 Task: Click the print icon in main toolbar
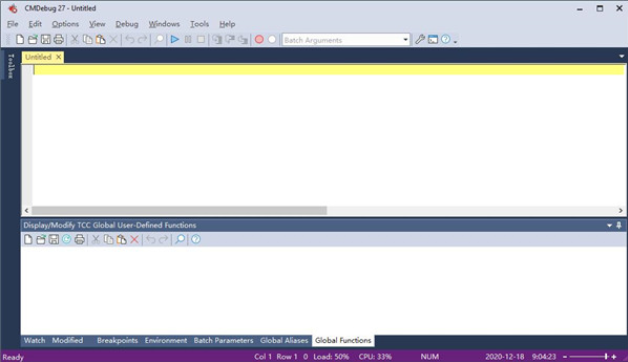point(58,39)
